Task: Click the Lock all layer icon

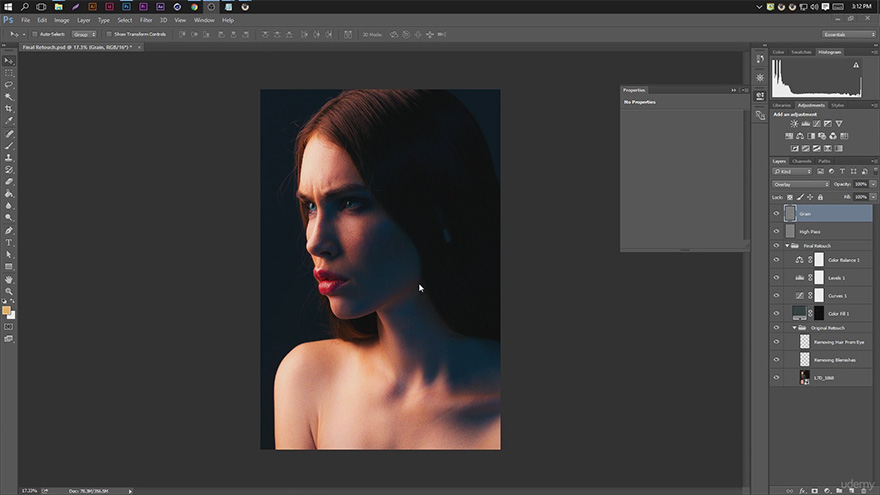Action: coord(820,197)
